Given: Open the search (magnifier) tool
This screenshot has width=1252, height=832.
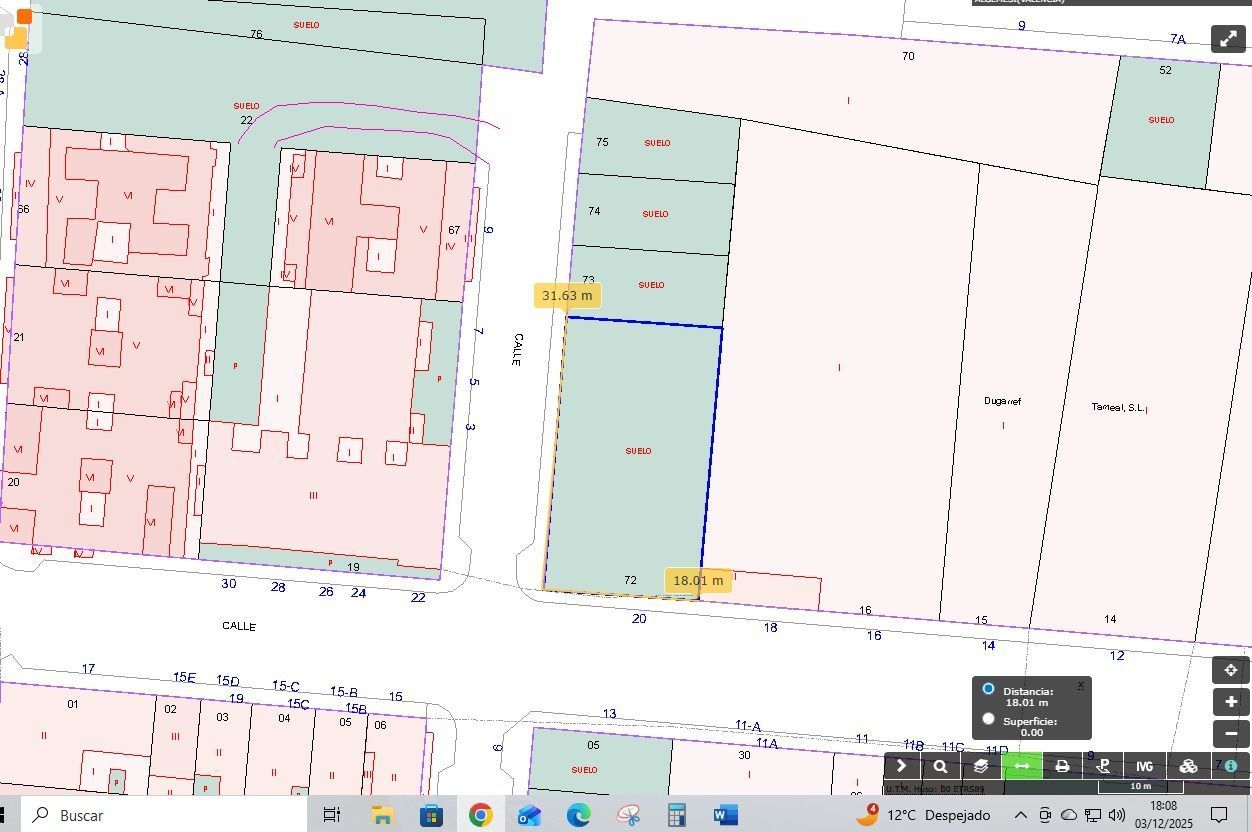Looking at the screenshot, I should (940, 766).
